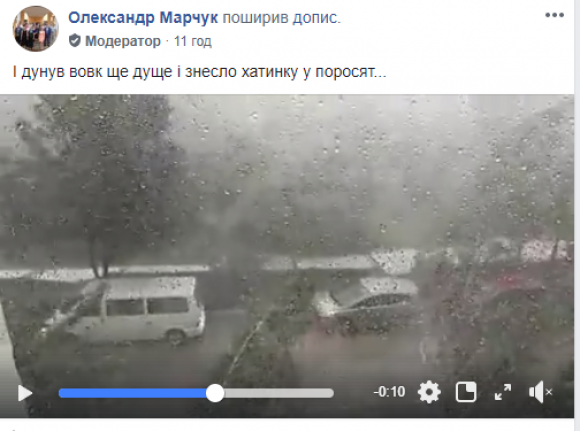Click the remaining time -0:10 label
This screenshot has height=431, width=580.
(x=390, y=392)
